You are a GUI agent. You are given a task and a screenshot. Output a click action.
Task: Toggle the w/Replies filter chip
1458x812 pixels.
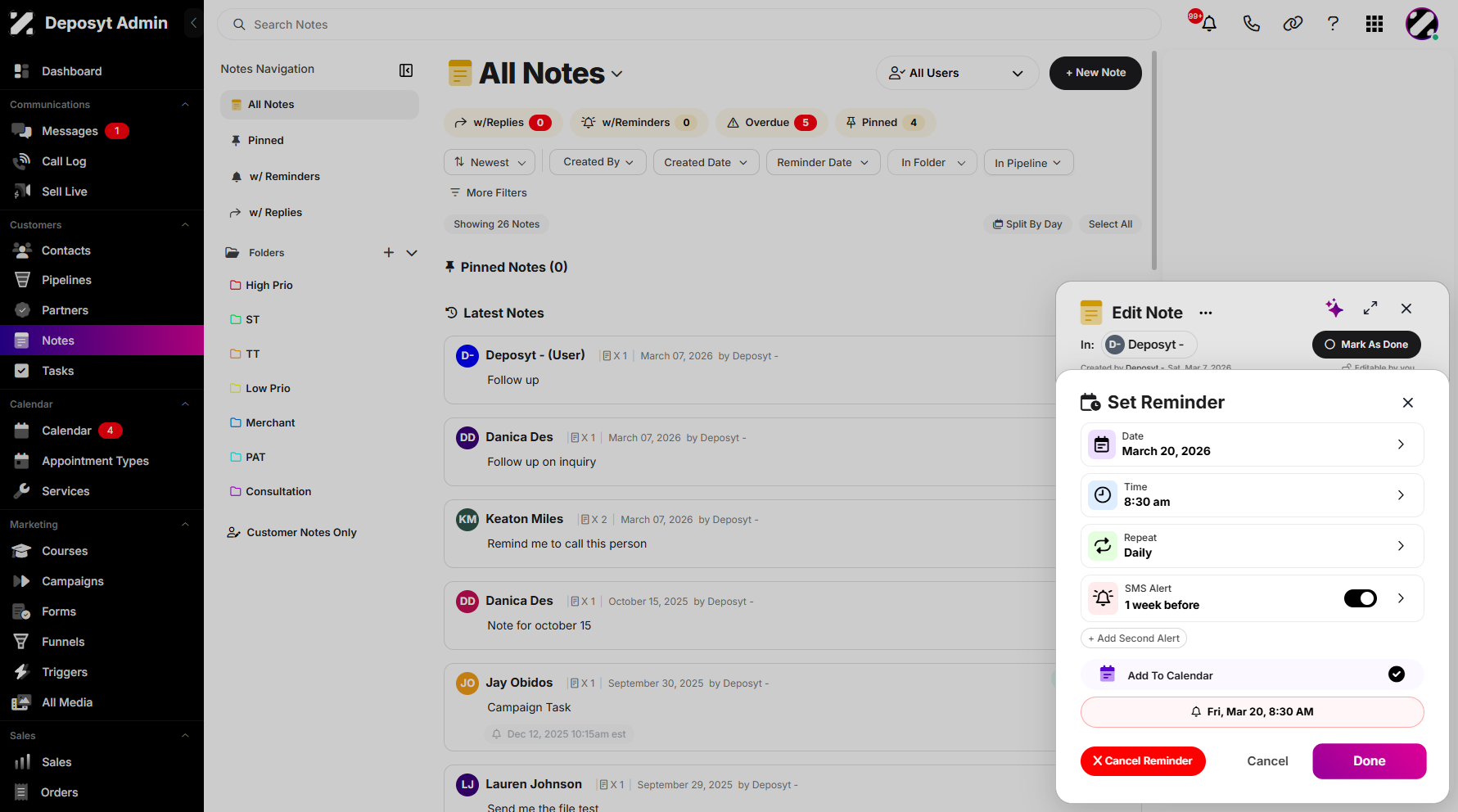(503, 123)
